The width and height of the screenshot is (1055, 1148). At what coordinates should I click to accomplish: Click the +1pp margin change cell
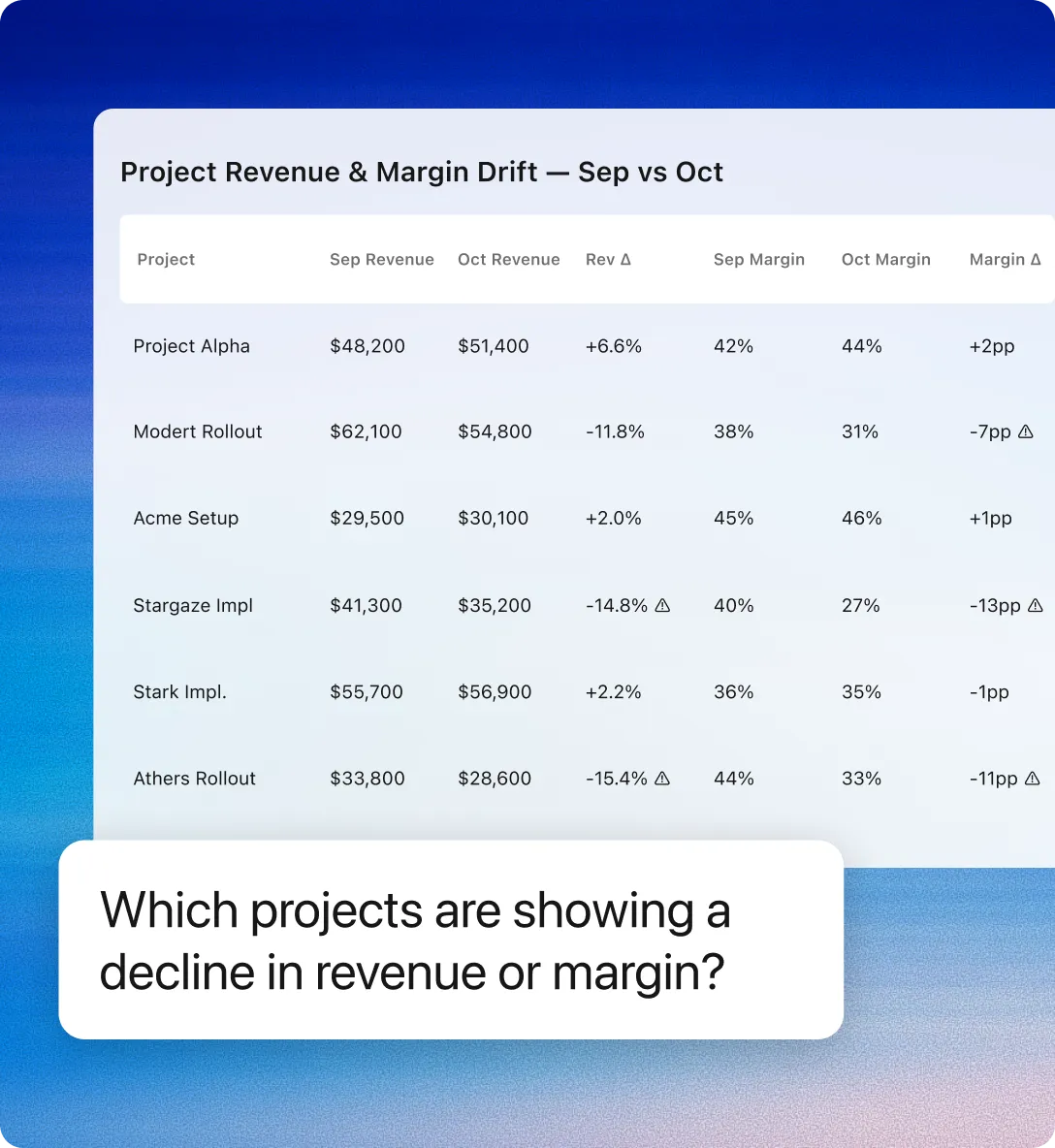991,518
